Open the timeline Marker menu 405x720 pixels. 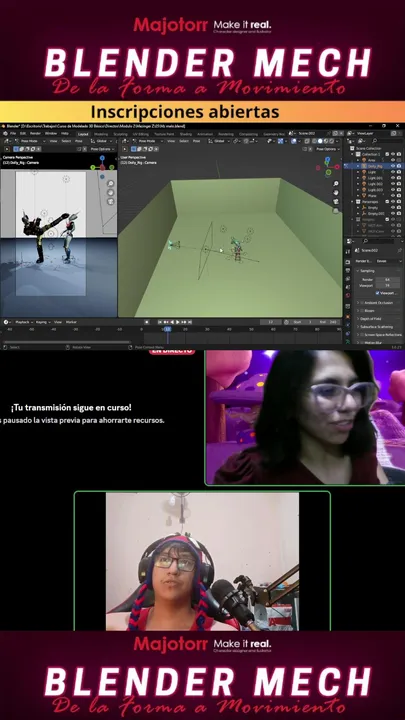coord(71,322)
